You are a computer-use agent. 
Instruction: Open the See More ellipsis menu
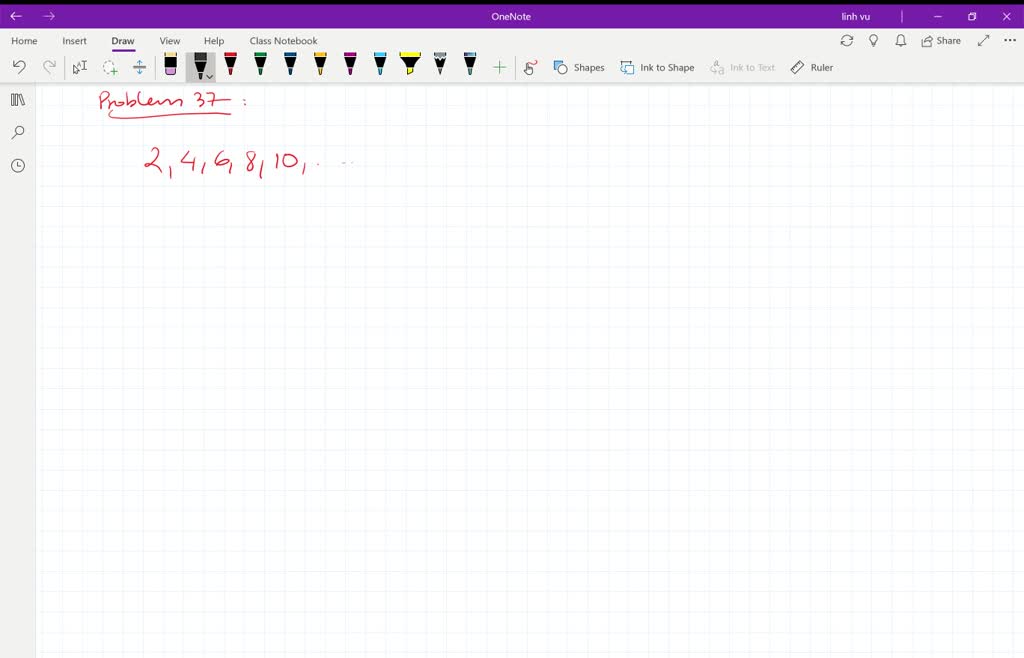click(1011, 40)
